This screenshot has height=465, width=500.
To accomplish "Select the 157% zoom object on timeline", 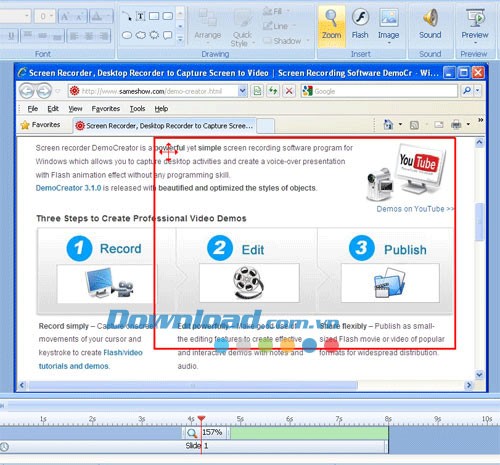I will [206, 432].
